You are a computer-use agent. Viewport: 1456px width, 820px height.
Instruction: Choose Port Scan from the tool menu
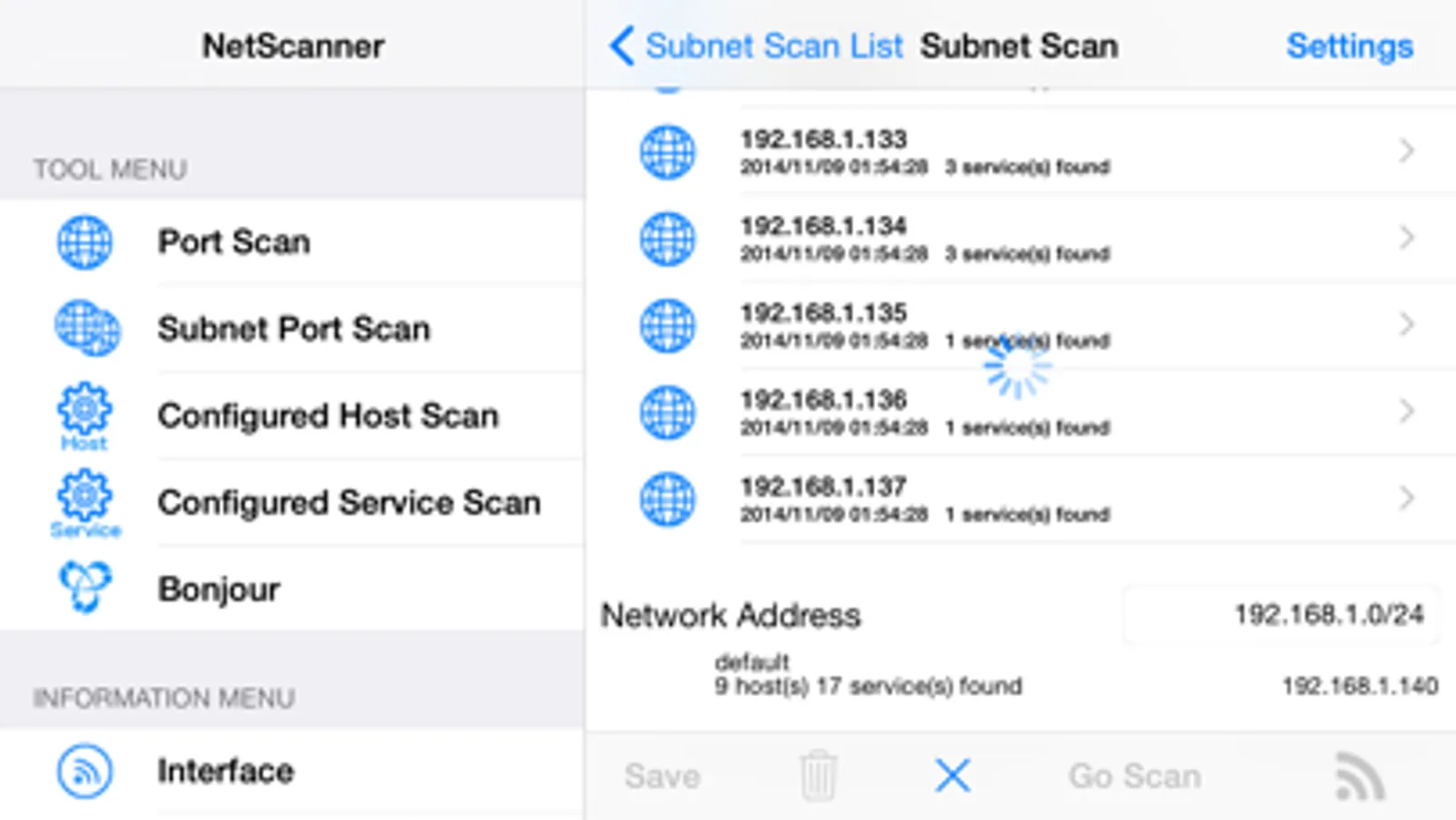(x=291, y=242)
